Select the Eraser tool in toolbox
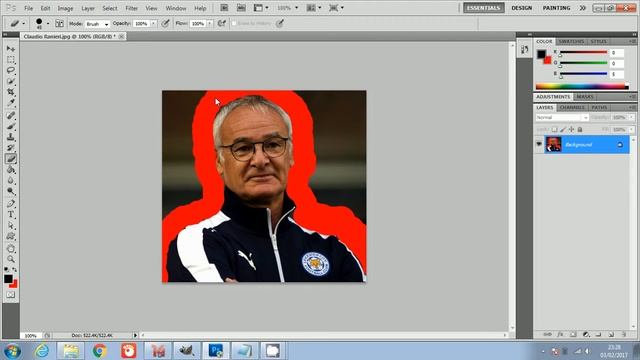 click(11, 159)
